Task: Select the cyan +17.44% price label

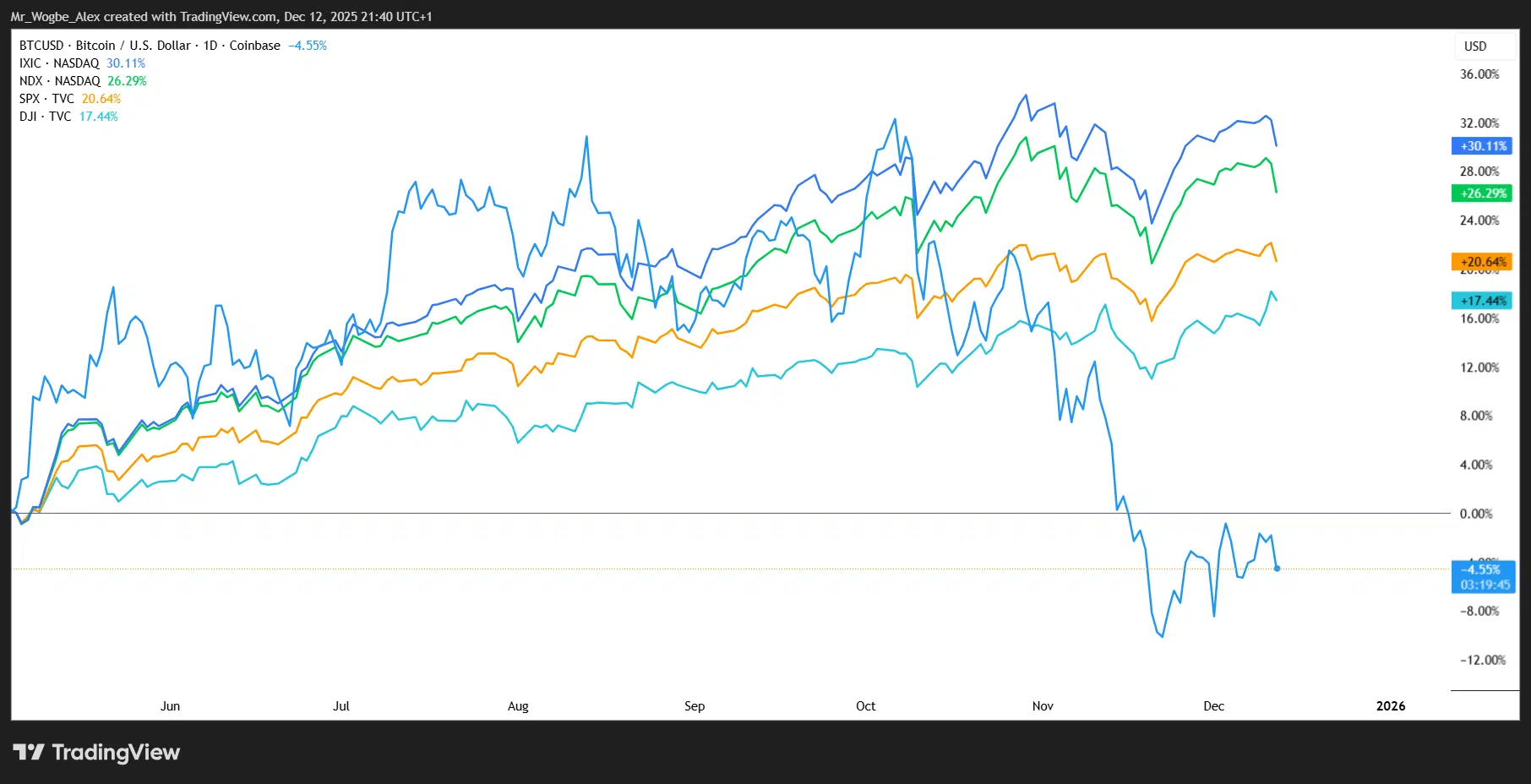Action: [1483, 301]
